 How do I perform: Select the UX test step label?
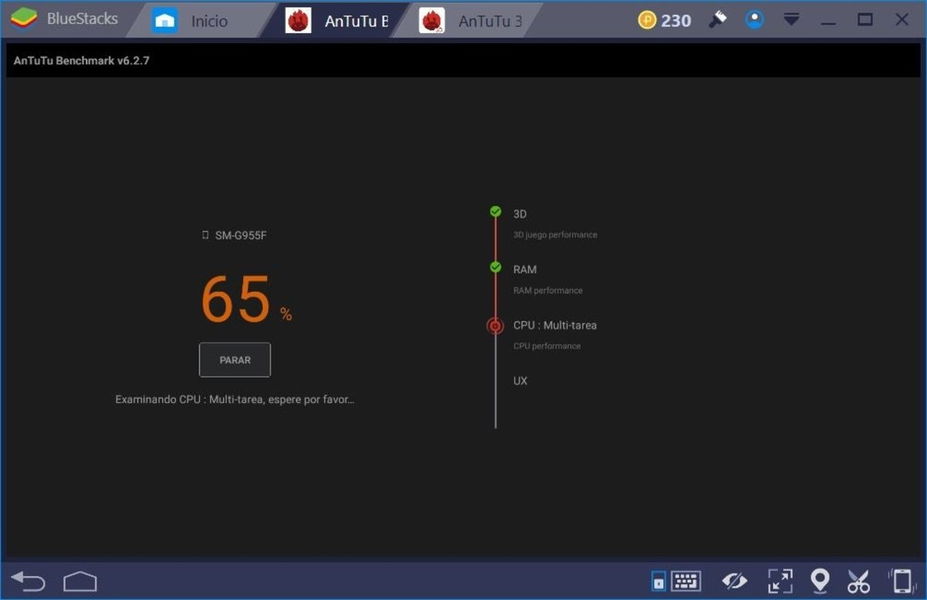click(520, 381)
